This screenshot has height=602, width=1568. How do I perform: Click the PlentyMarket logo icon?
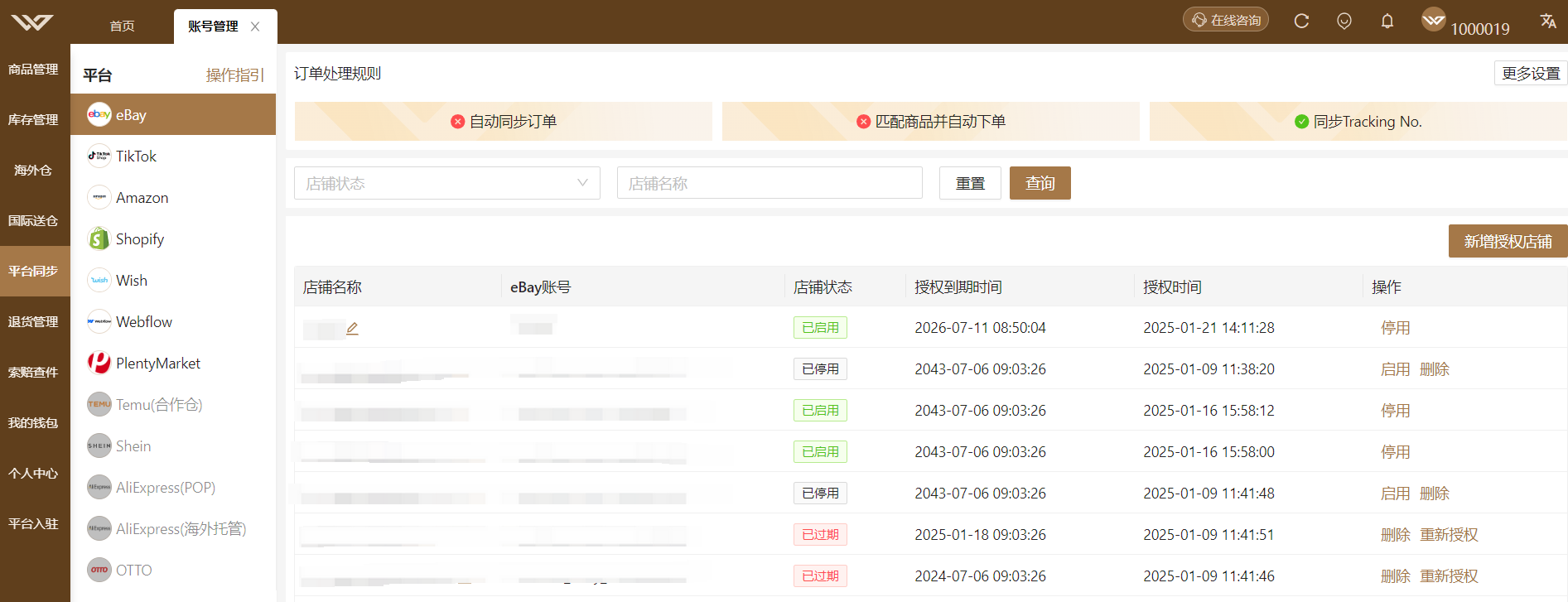99,363
